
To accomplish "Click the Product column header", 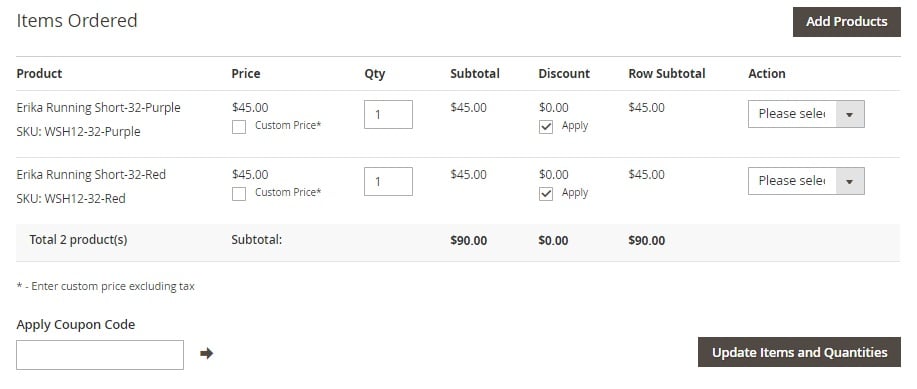I will click(x=39, y=74).
